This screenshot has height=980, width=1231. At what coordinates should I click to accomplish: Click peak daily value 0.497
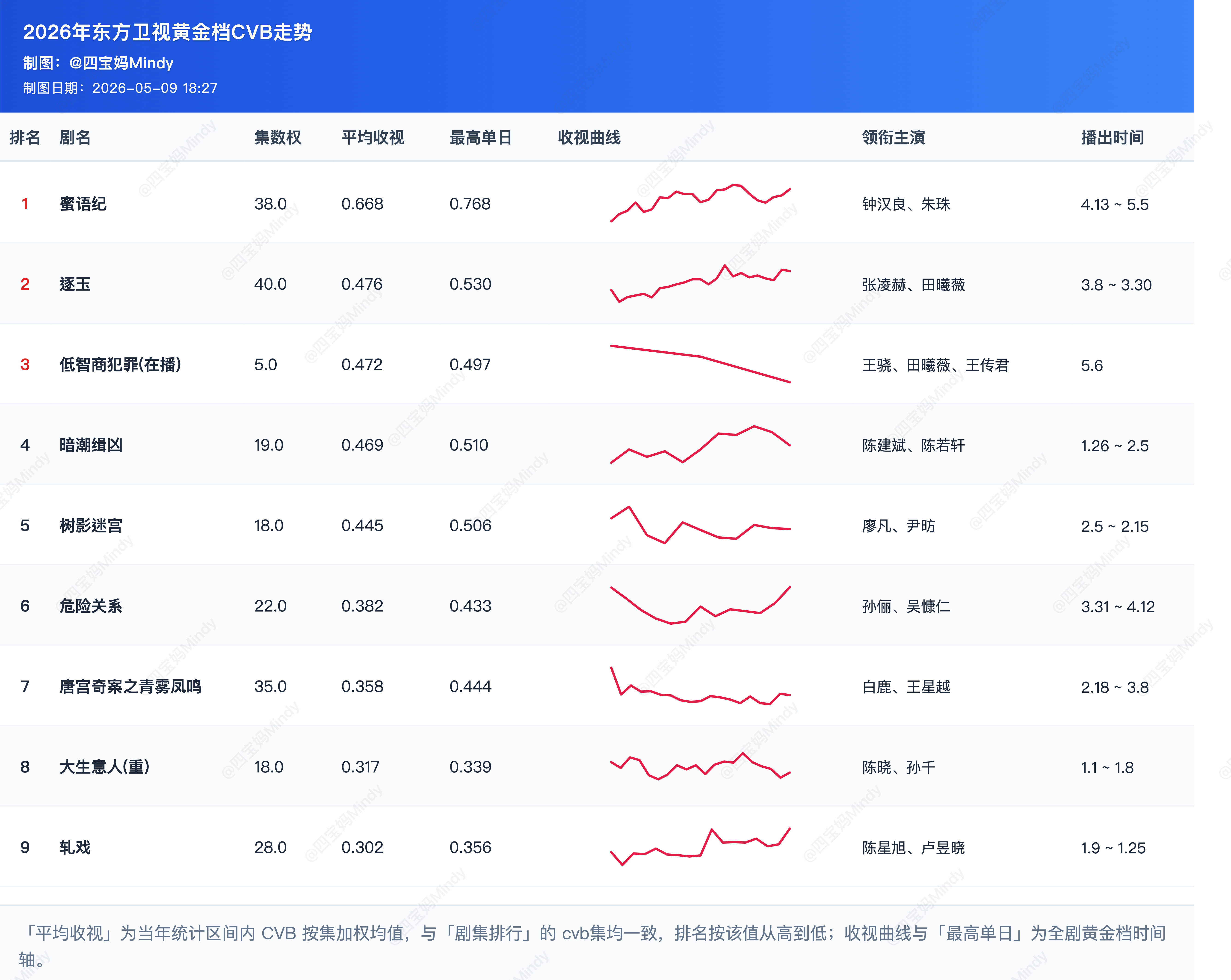[x=470, y=364]
